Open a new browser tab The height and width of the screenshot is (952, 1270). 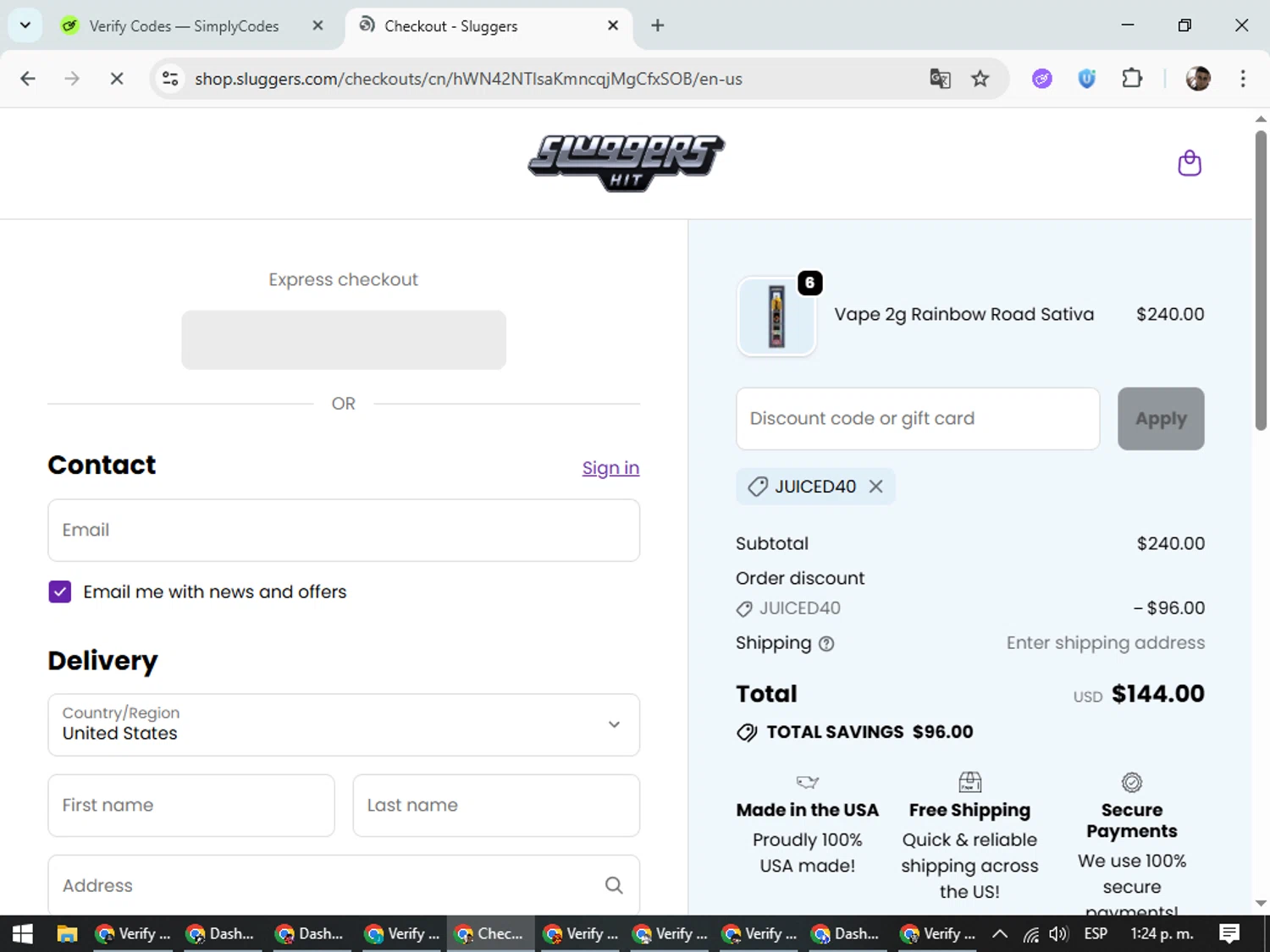point(658,25)
